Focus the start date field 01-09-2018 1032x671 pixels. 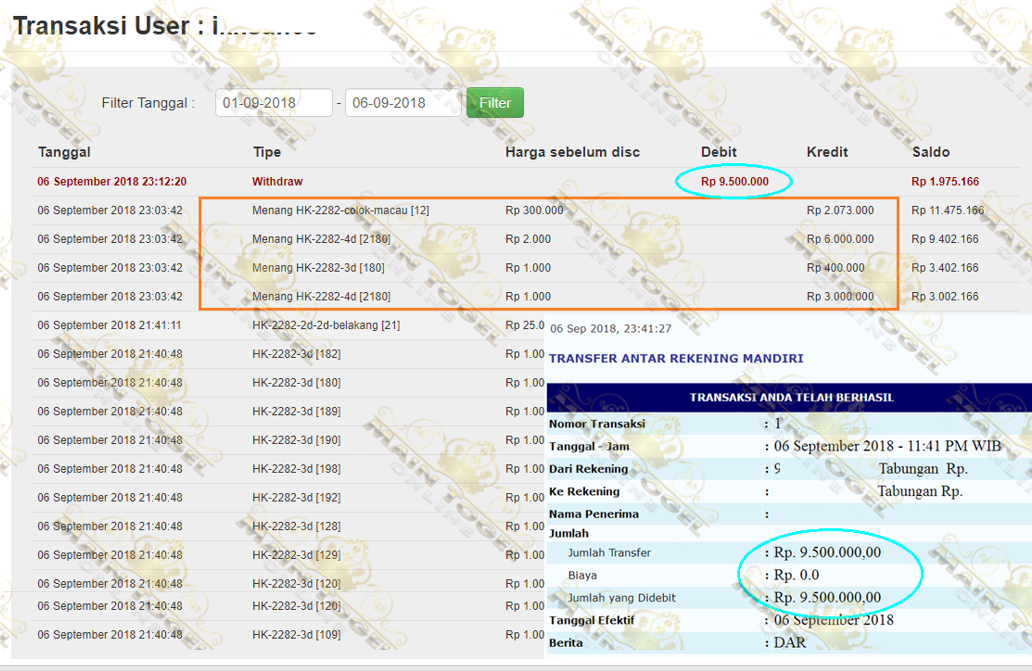point(273,103)
